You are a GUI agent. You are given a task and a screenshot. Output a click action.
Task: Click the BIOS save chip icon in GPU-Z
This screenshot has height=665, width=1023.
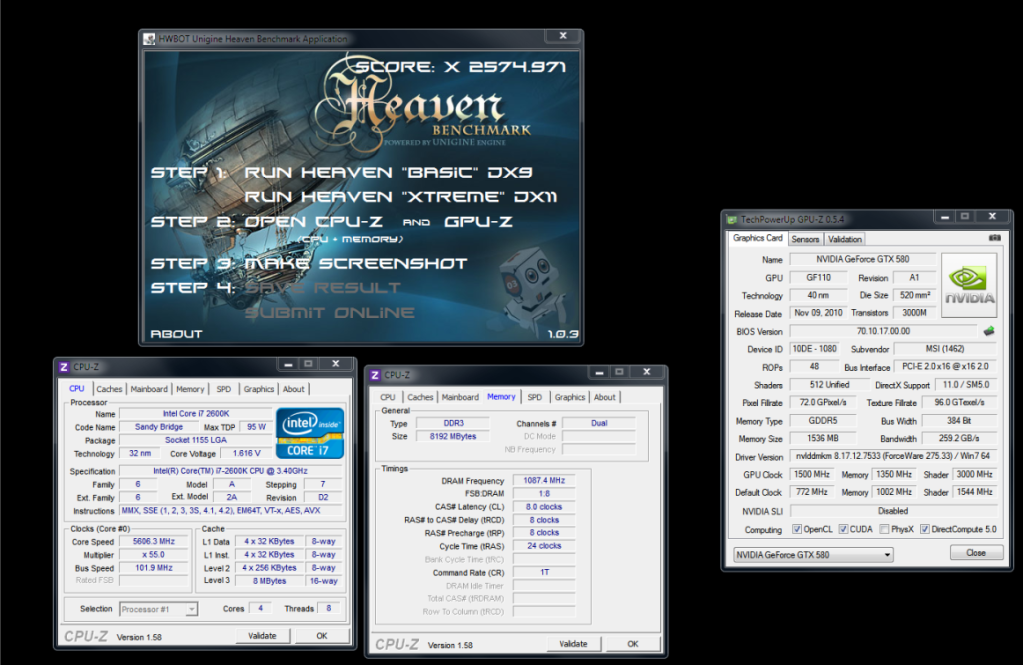point(989,331)
